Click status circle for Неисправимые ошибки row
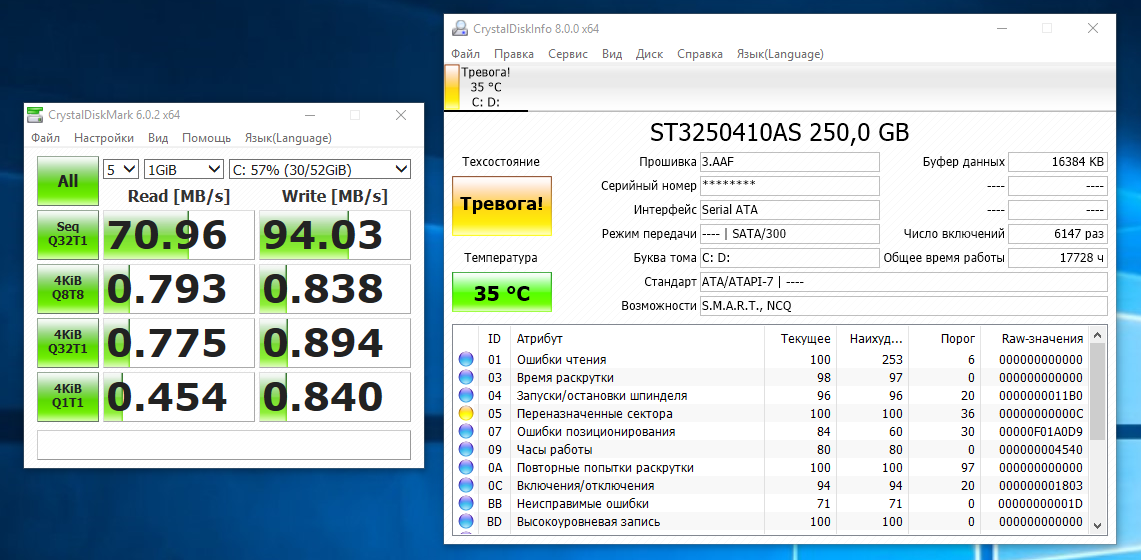Screen dimensions: 1141x560 (x=466, y=503)
